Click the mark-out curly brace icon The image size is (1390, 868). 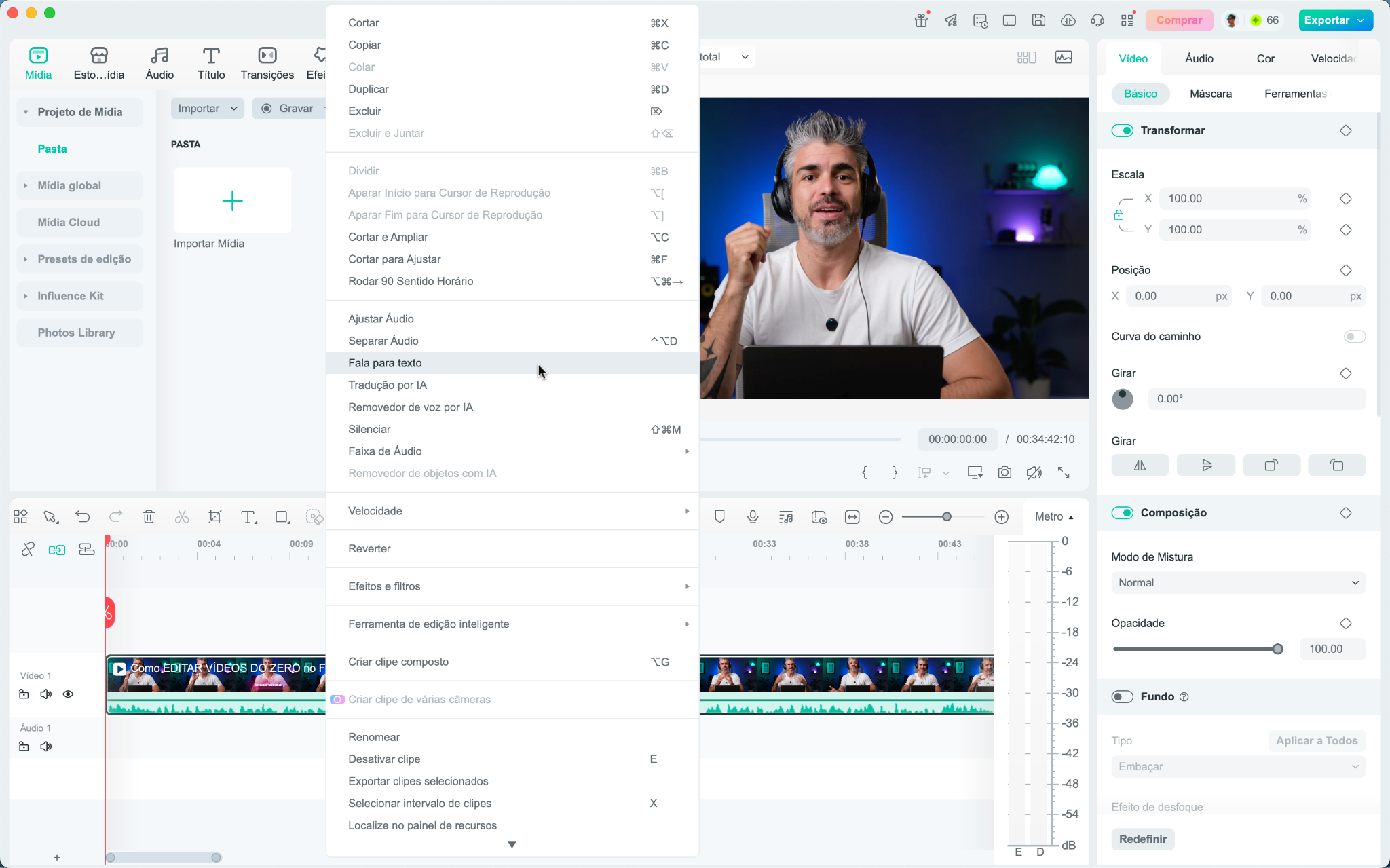(895, 472)
